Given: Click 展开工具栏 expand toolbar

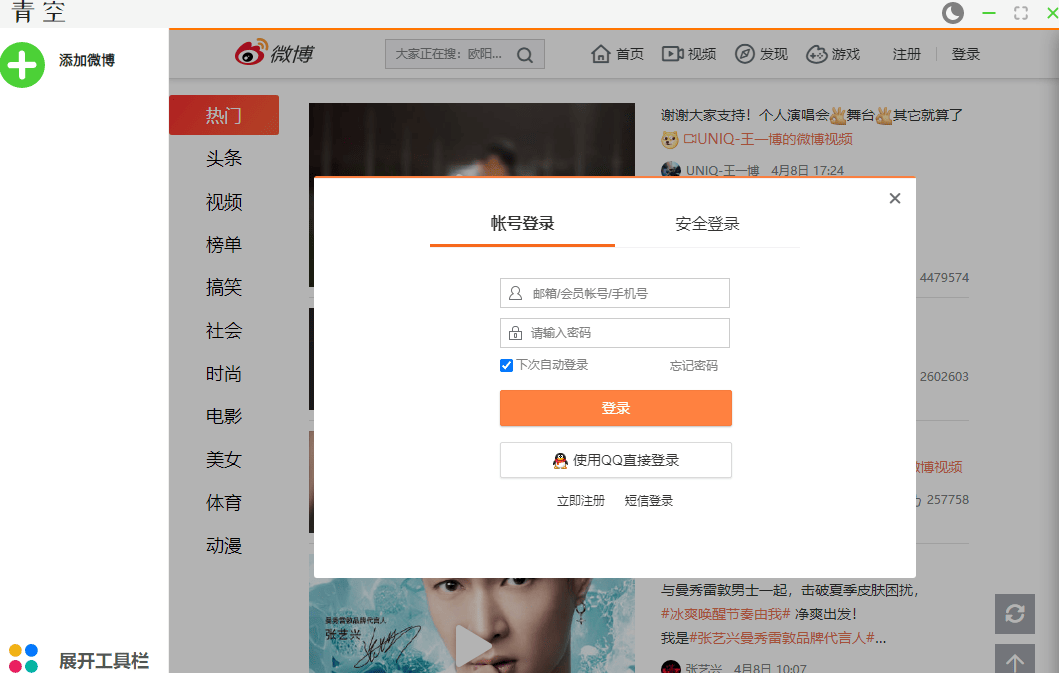Looking at the screenshot, I should [x=104, y=660].
